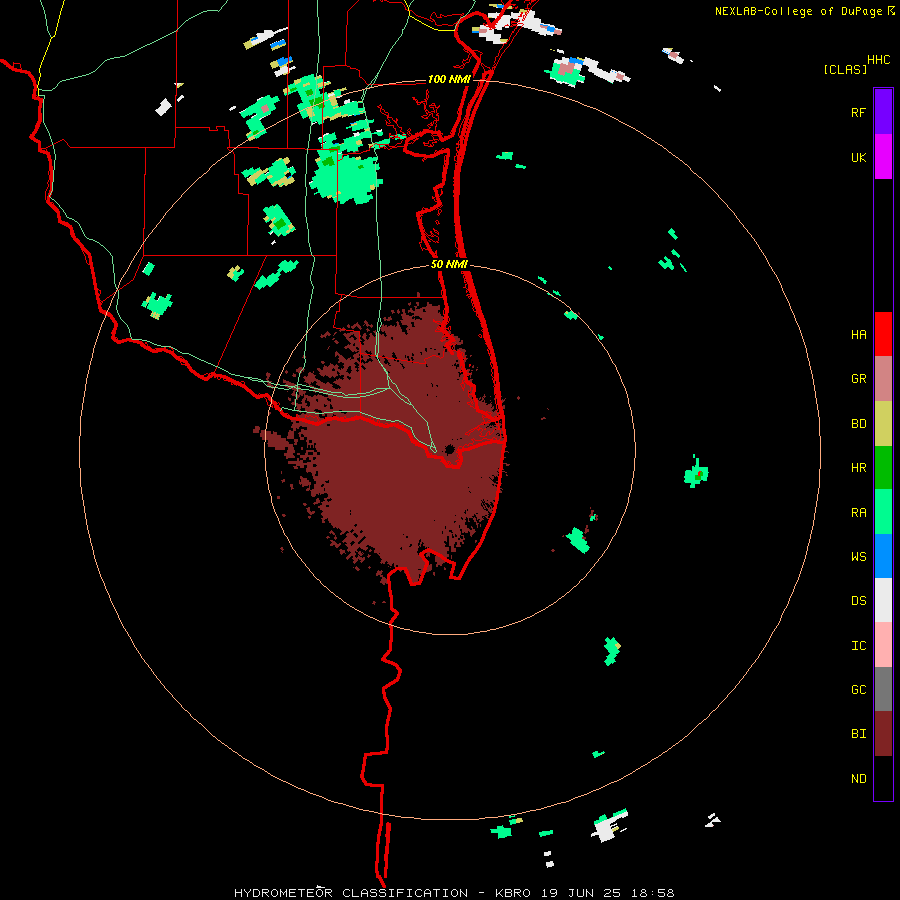The image size is (900, 900).
Task: Click the 'HHC' product label
Action: (878, 60)
